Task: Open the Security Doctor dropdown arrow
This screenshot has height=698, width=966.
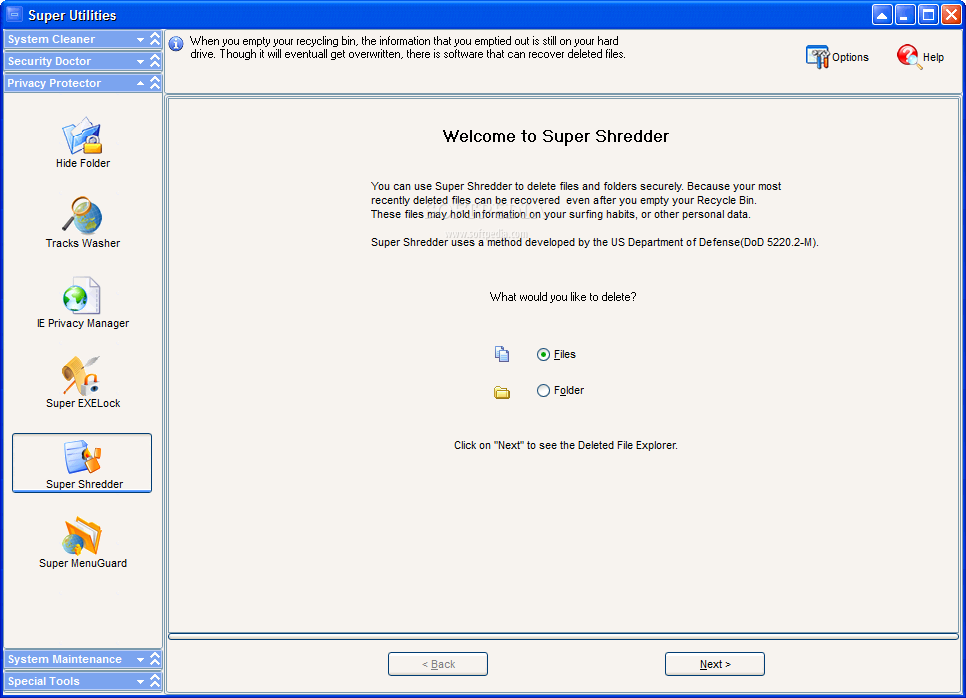Action: click(x=140, y=62)
